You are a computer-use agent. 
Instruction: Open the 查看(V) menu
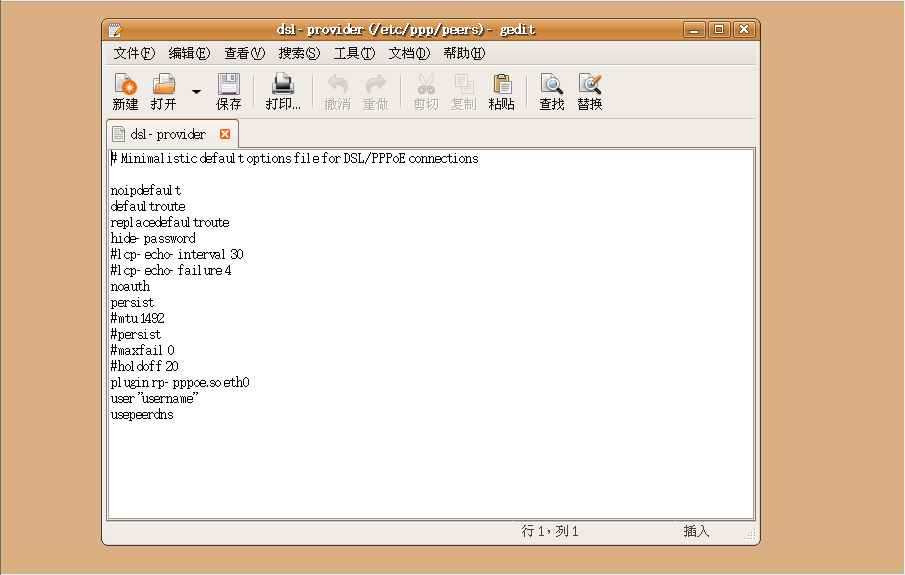click(x=244, y=53)
